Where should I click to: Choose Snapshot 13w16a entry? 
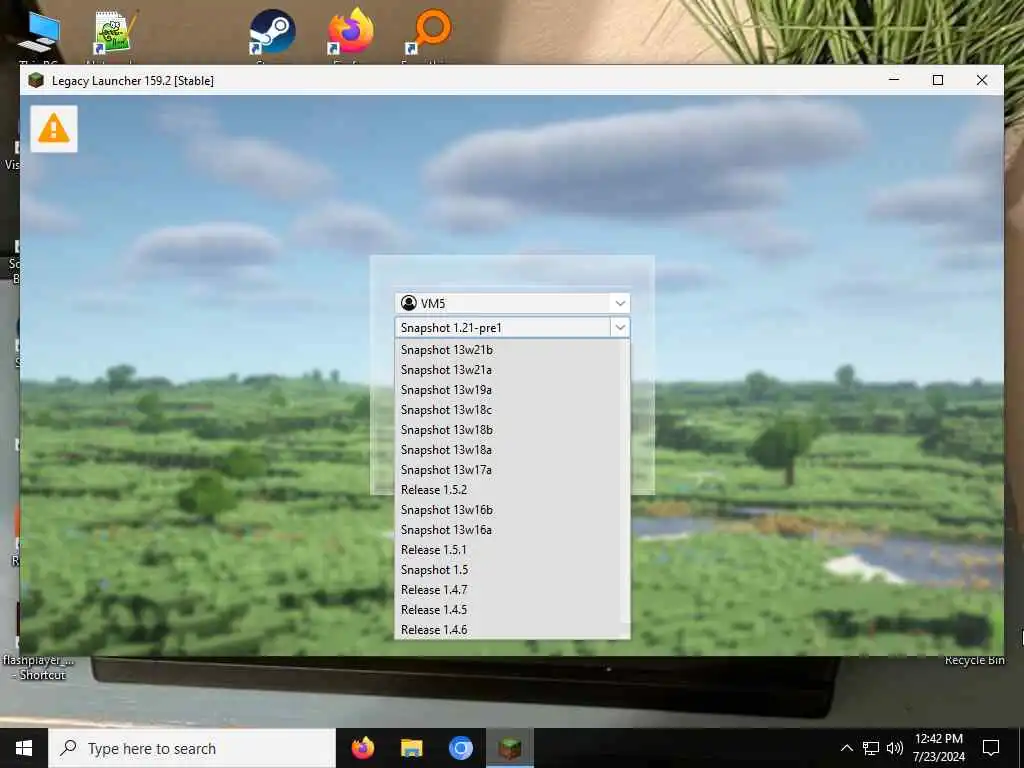pos(509,530)
